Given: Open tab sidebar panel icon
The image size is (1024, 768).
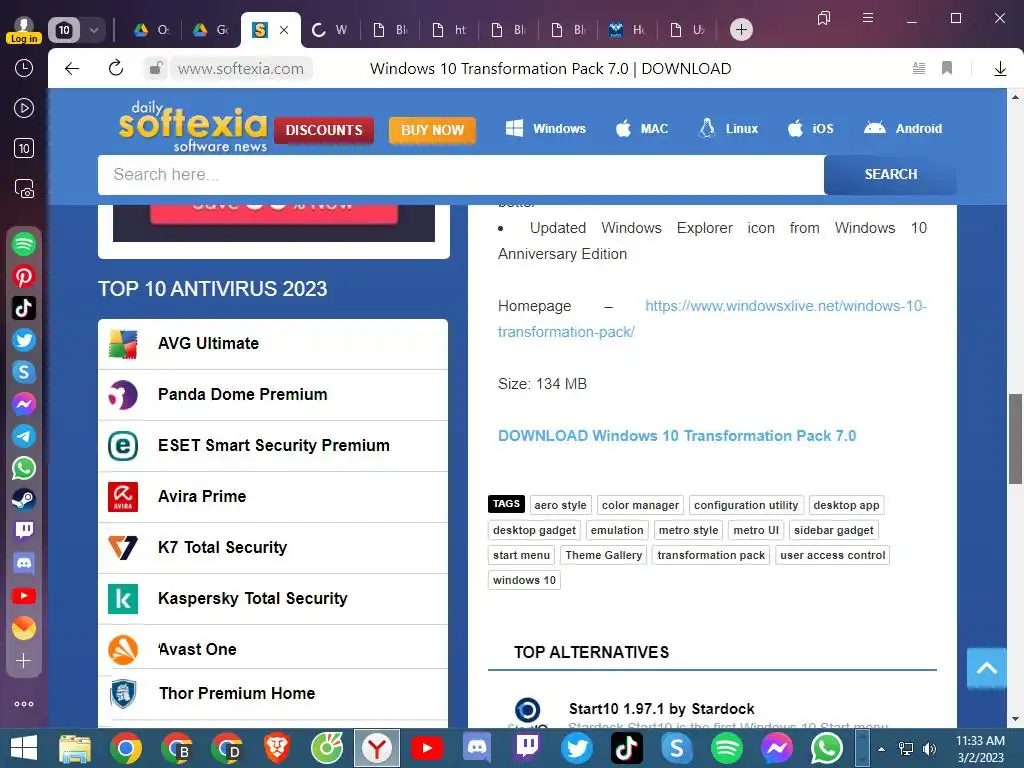Looking at the screenshot, I should click(x=824, y=18).
